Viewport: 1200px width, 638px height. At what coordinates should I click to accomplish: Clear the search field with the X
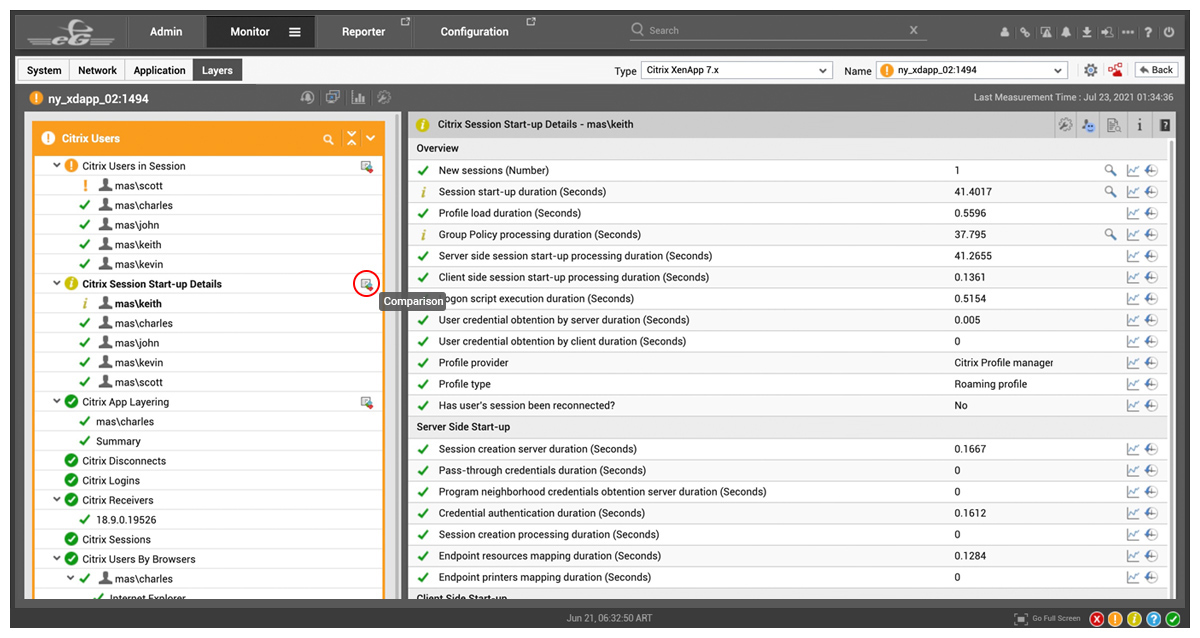(x=914, y=31)
